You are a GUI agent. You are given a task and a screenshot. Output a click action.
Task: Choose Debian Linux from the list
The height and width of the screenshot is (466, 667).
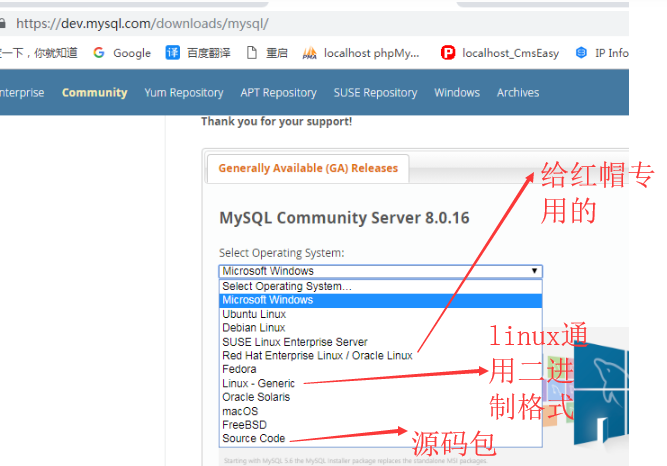pyautogui.click(x=380, y=328)
